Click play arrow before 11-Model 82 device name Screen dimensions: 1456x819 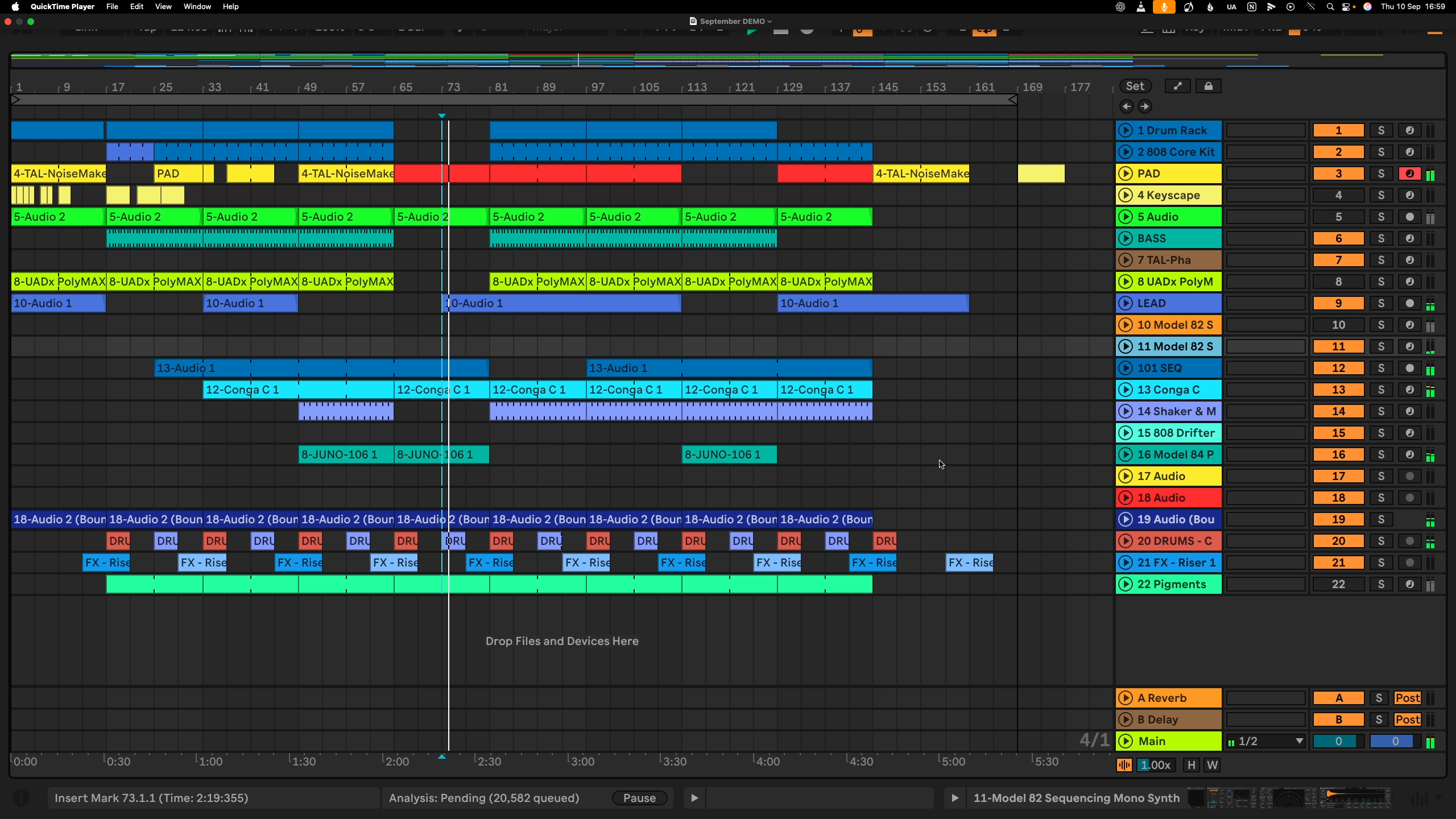pyautogui.click(x=955, y=798)
